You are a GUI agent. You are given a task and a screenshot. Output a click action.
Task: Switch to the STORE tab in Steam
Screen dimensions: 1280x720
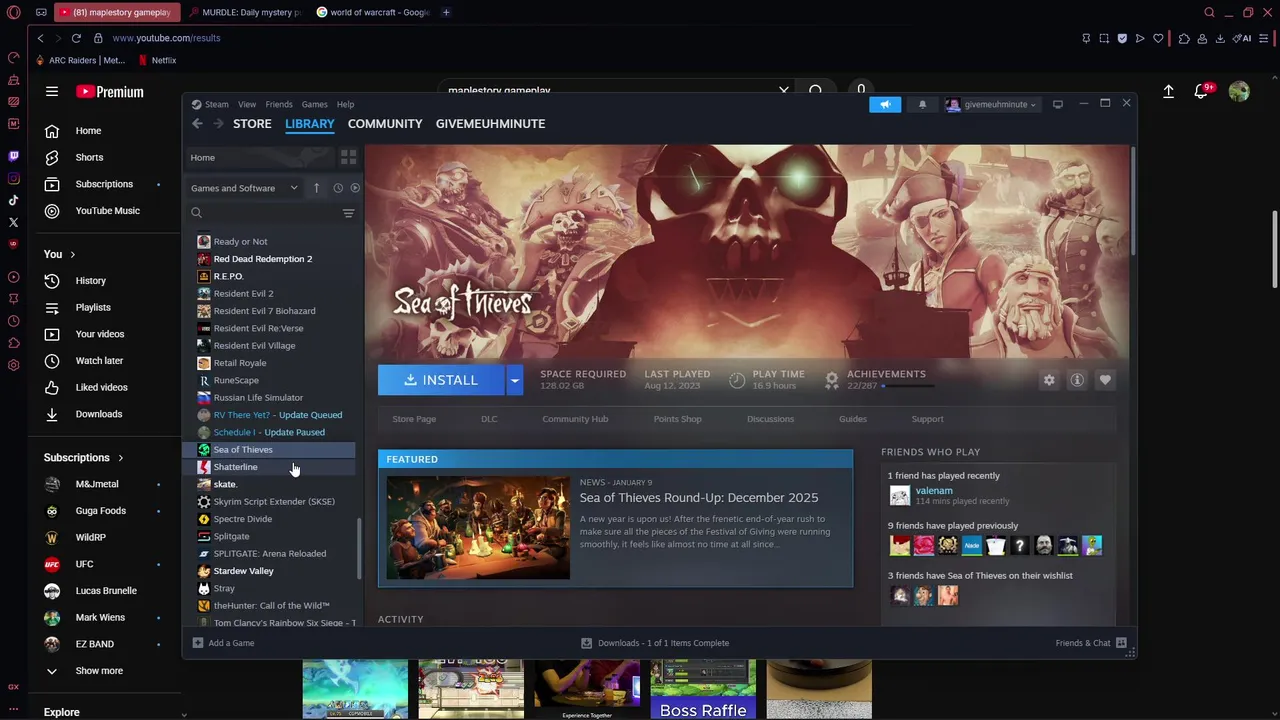tap(252, 124)
